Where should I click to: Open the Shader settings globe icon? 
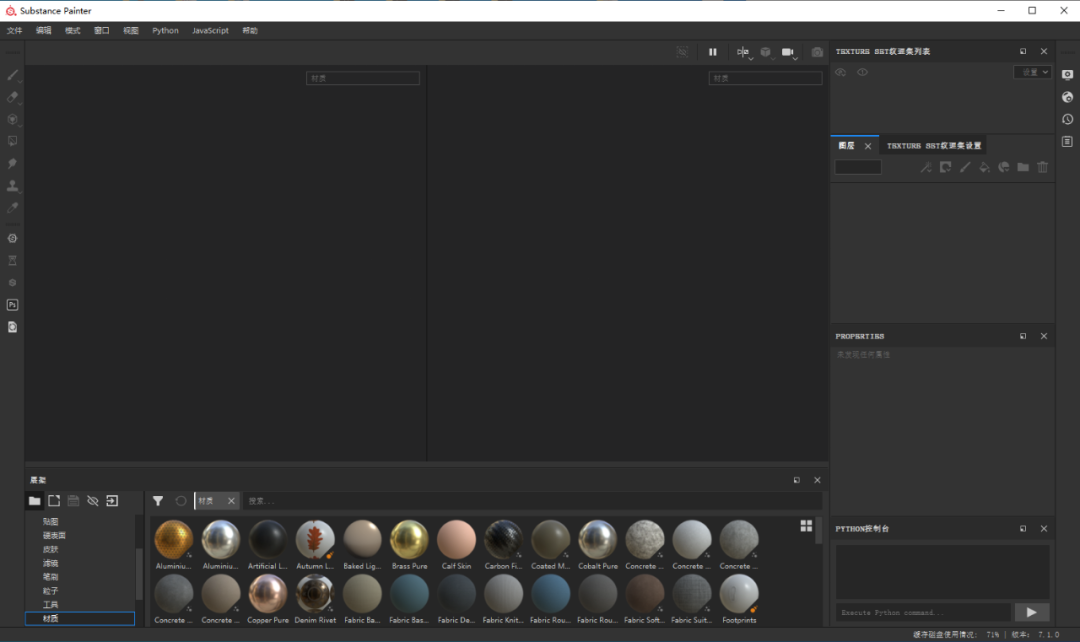pyautogui.click(x=1068, y=97)
